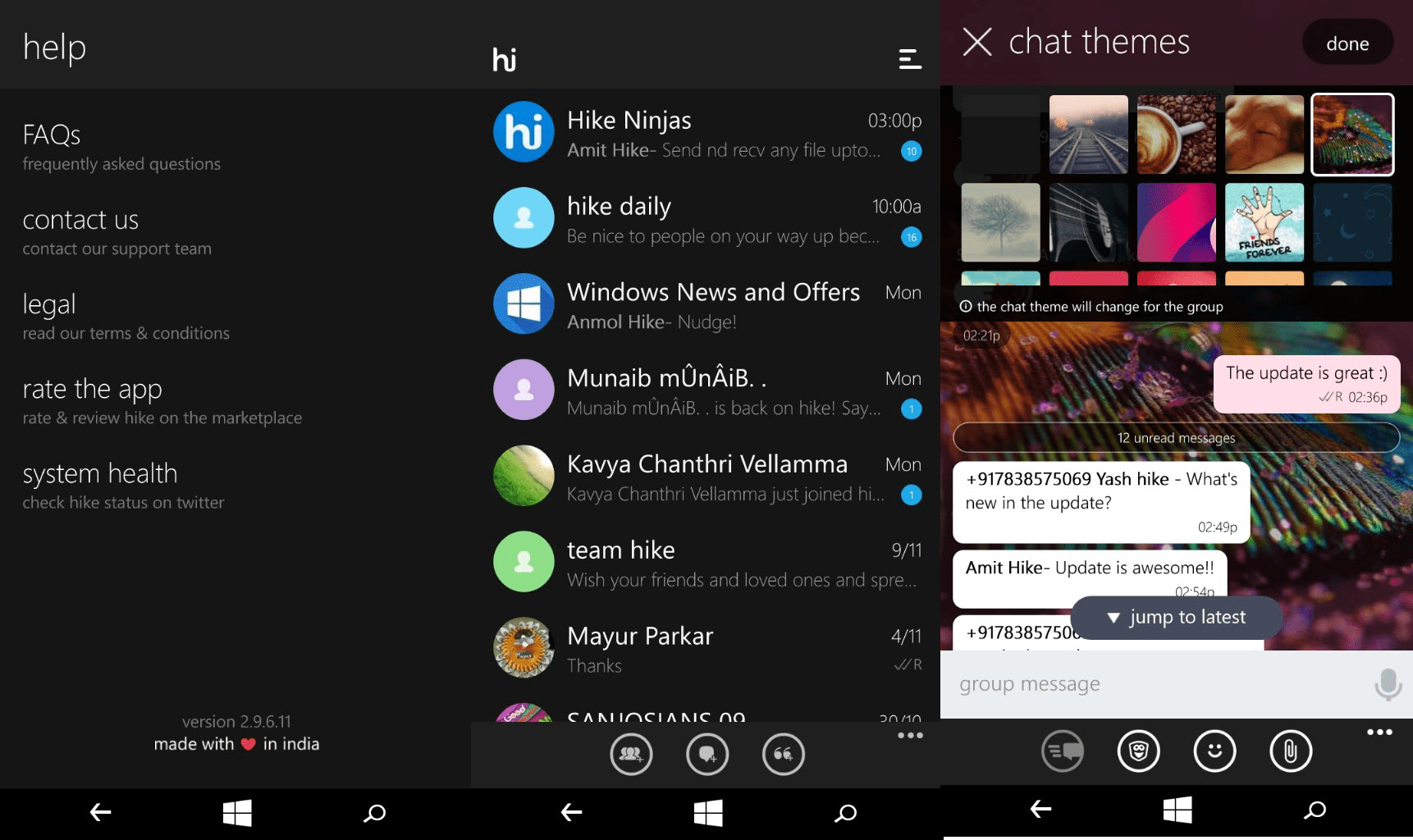Open the Munaib mÛnÂiB chat
Viewport: 1413px width, 840px height.
tap(706, 390)
